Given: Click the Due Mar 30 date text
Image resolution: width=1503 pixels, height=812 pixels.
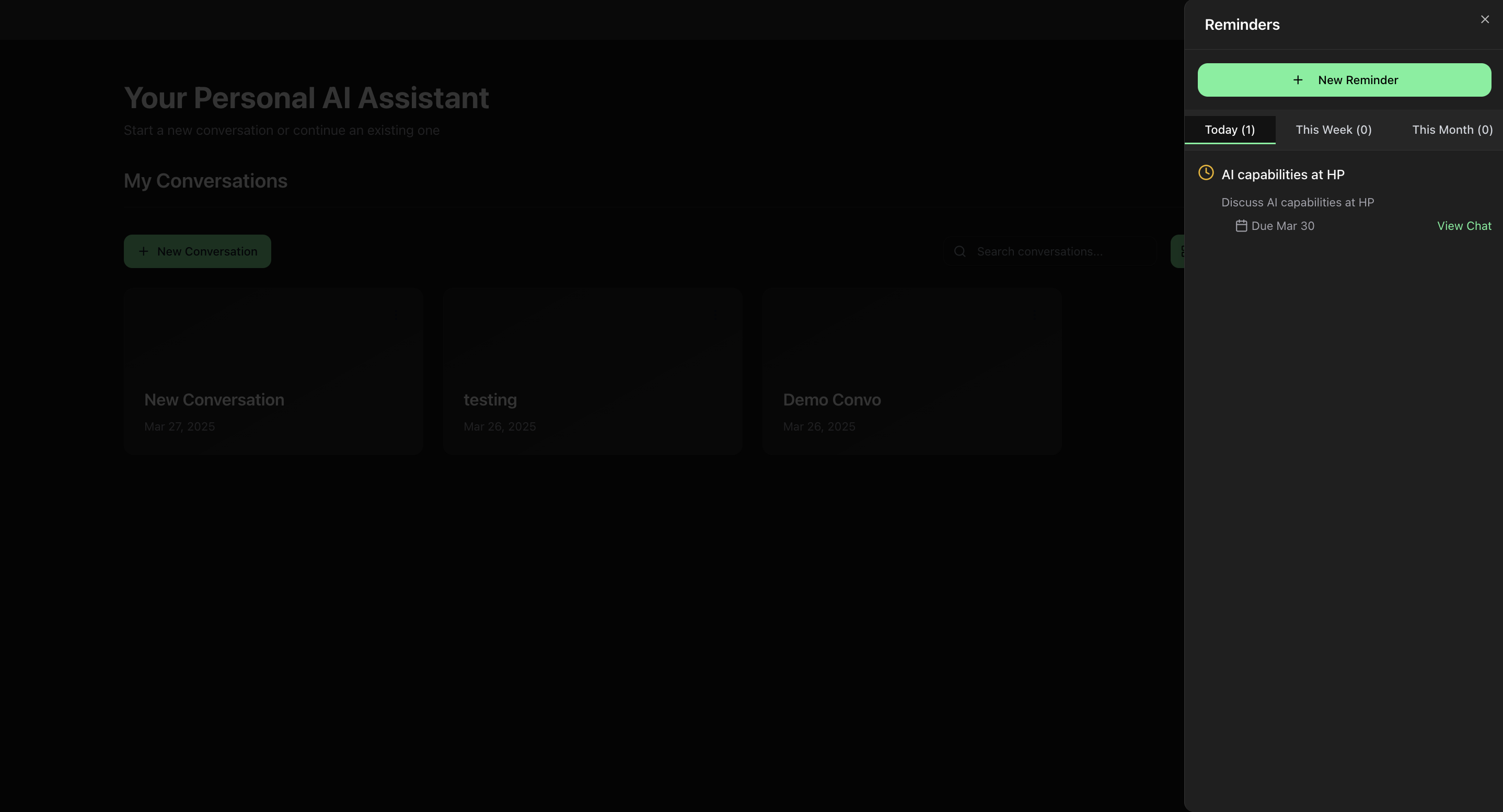Looking at the screenshot, I should point(1282,226).
